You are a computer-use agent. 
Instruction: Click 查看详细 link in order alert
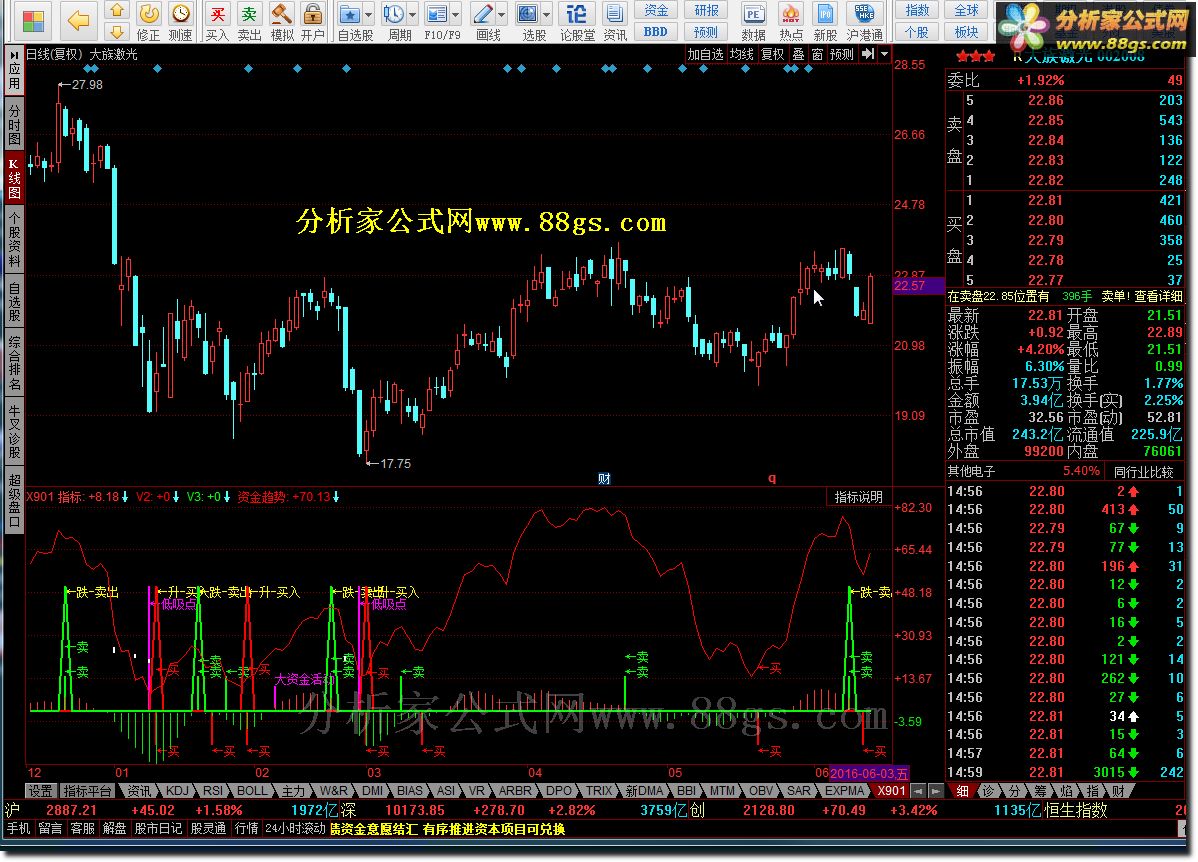1158,296
